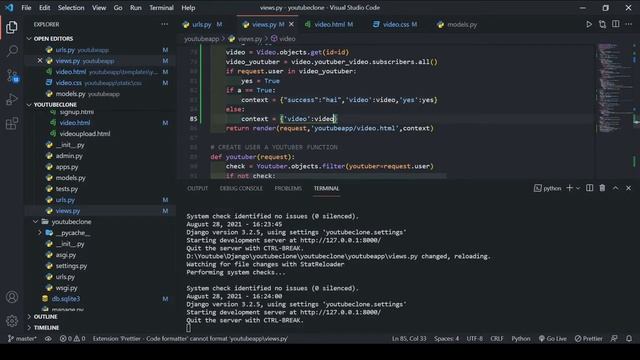Viewport: 640px width, 360px height.
Task: Open the Source Control view
Action: (12, 76)
